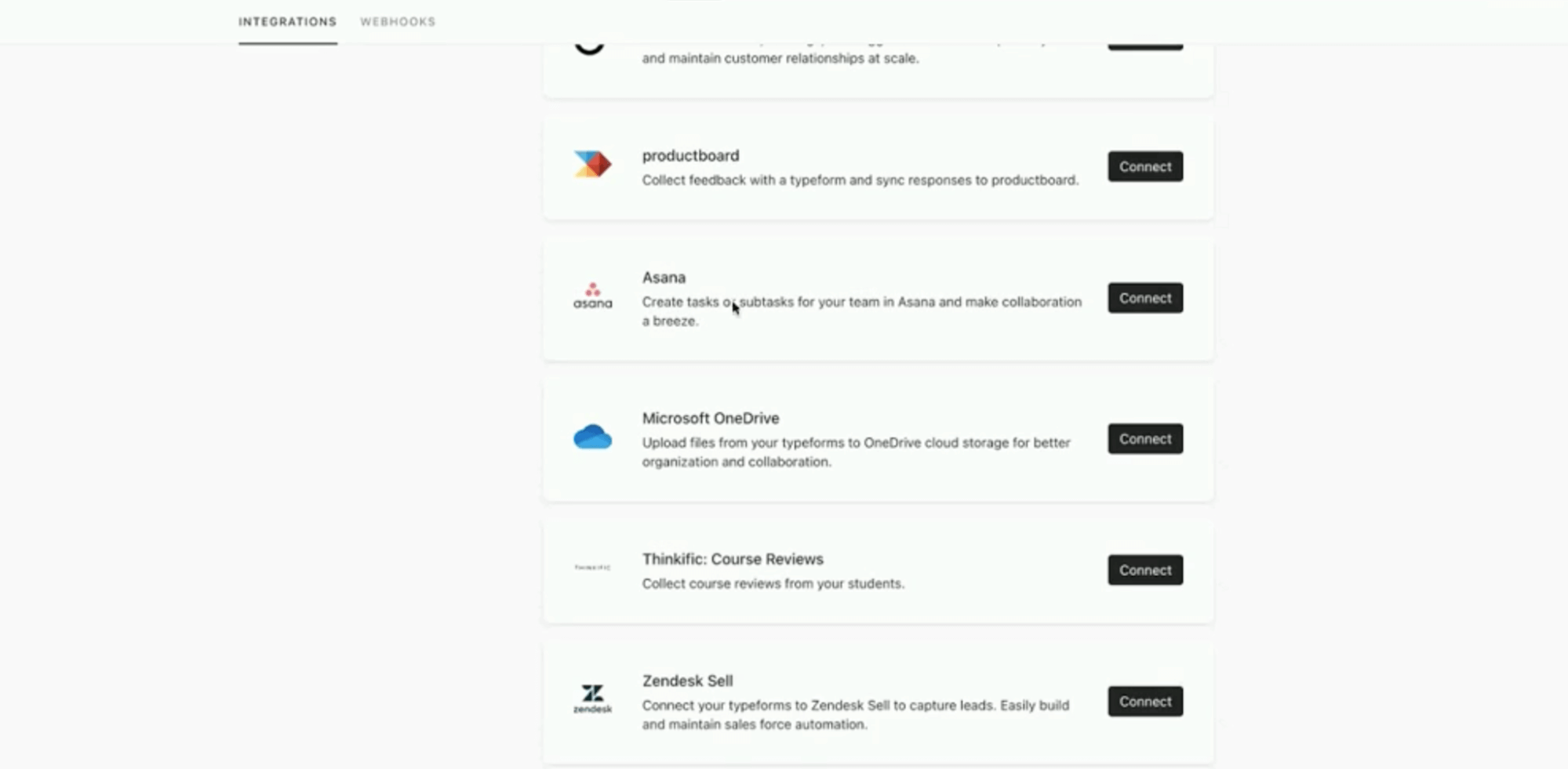Open the Microsoft OneDrive title text
The width and height of the screenshot is (1568, 769).
click(x=711, y=419)
